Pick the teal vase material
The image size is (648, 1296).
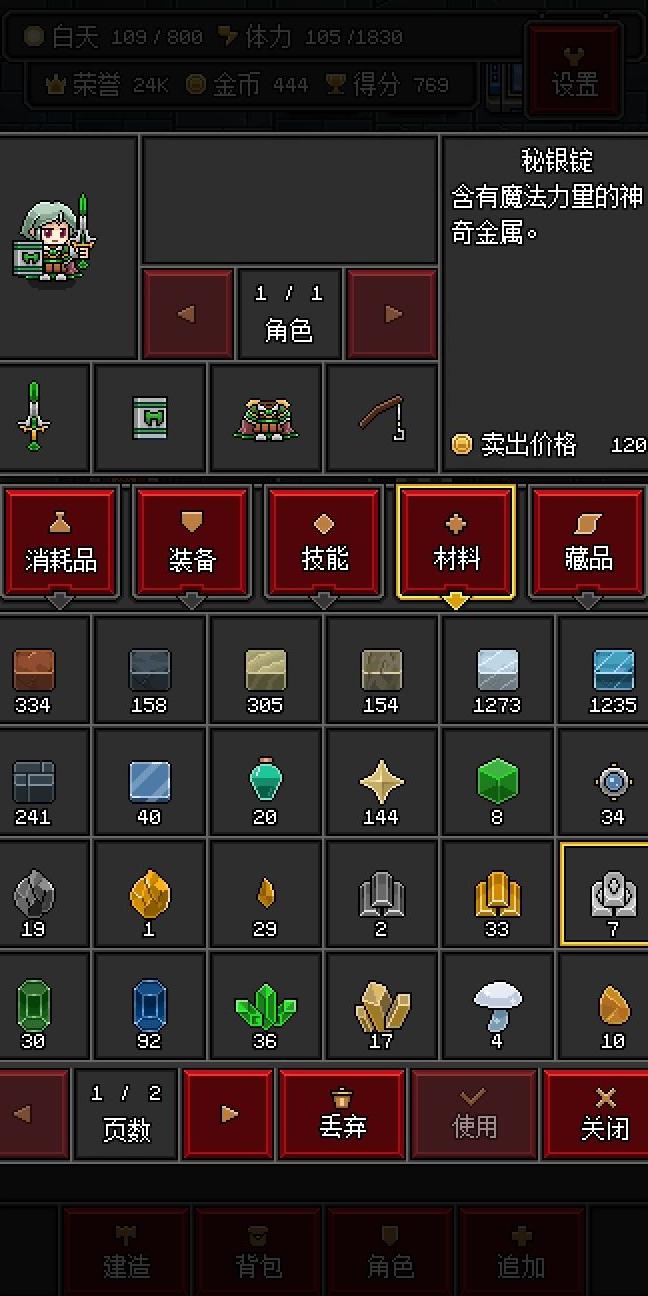(265, 781)
